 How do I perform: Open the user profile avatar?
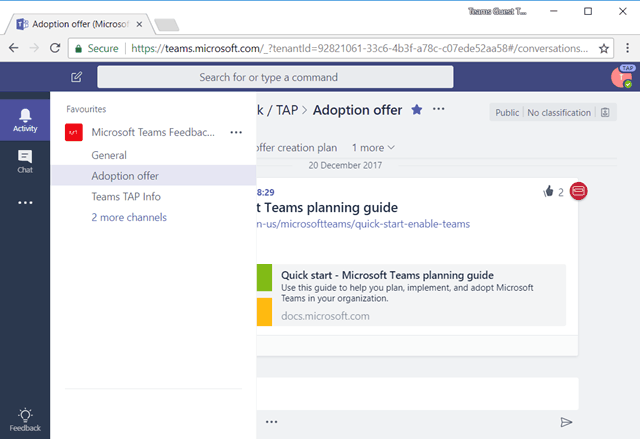[x=621, y=77]
